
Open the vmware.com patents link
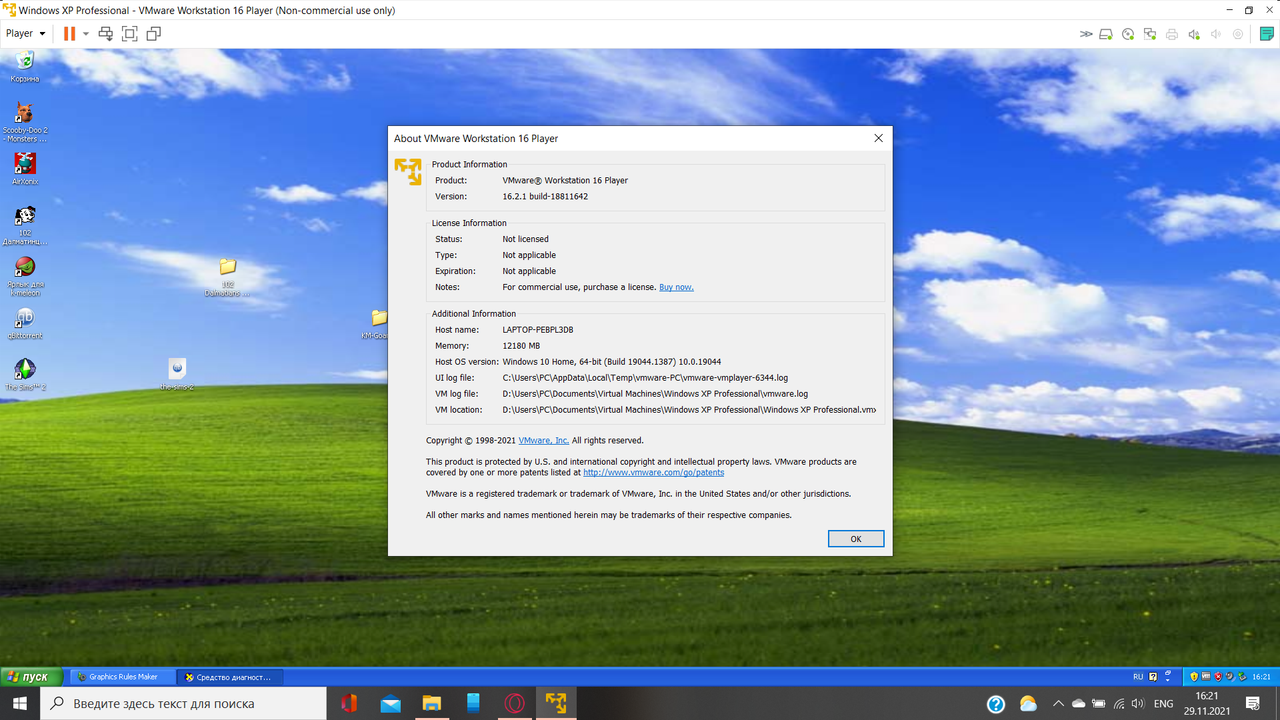point(653,473)
